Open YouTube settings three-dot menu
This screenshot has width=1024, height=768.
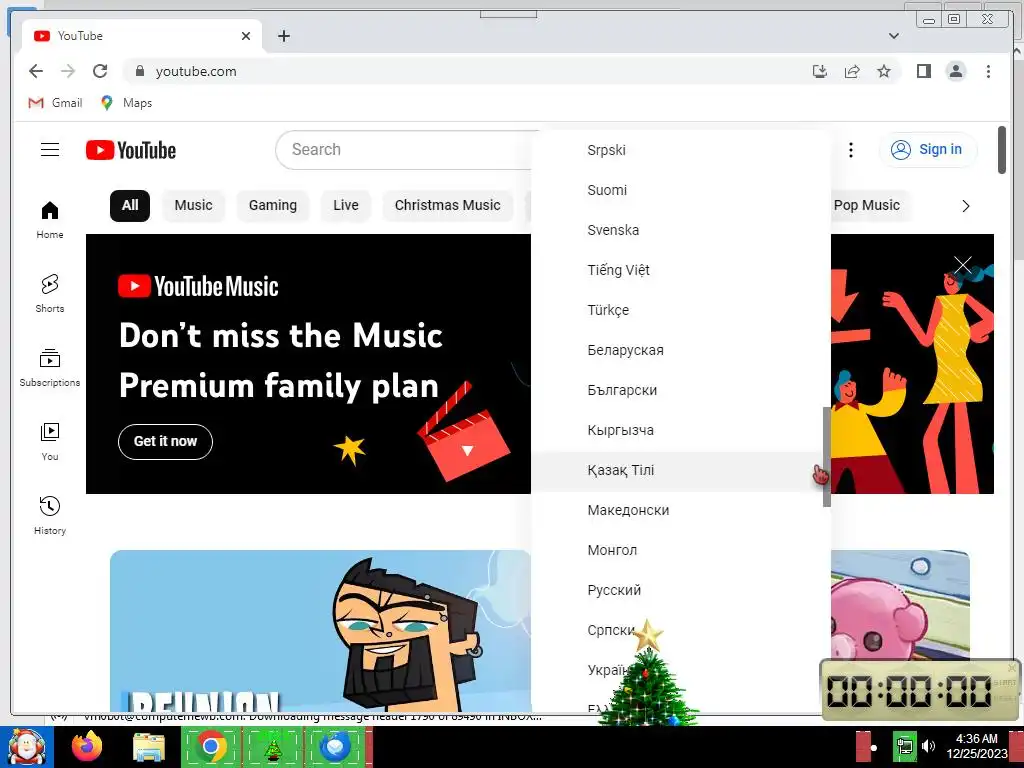tap(850, 150)
